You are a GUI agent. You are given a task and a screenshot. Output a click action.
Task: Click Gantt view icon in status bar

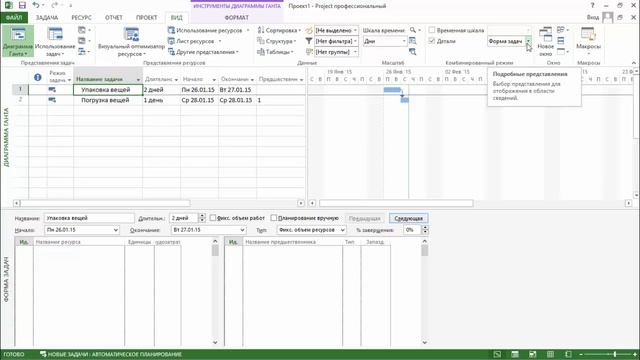coord(497,354)
